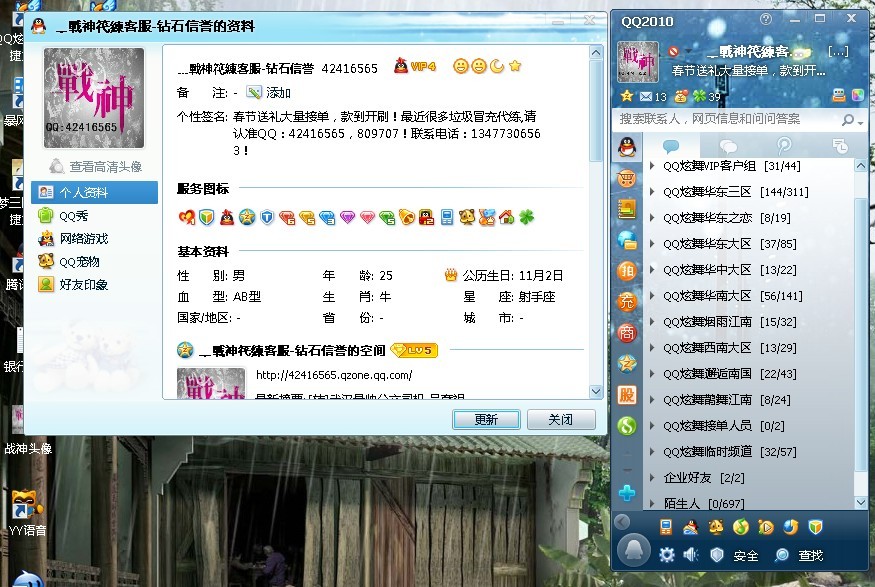875x587 pixels.
Task: Expand QQ炫舞烟雨江南 group
Action: 652,322
